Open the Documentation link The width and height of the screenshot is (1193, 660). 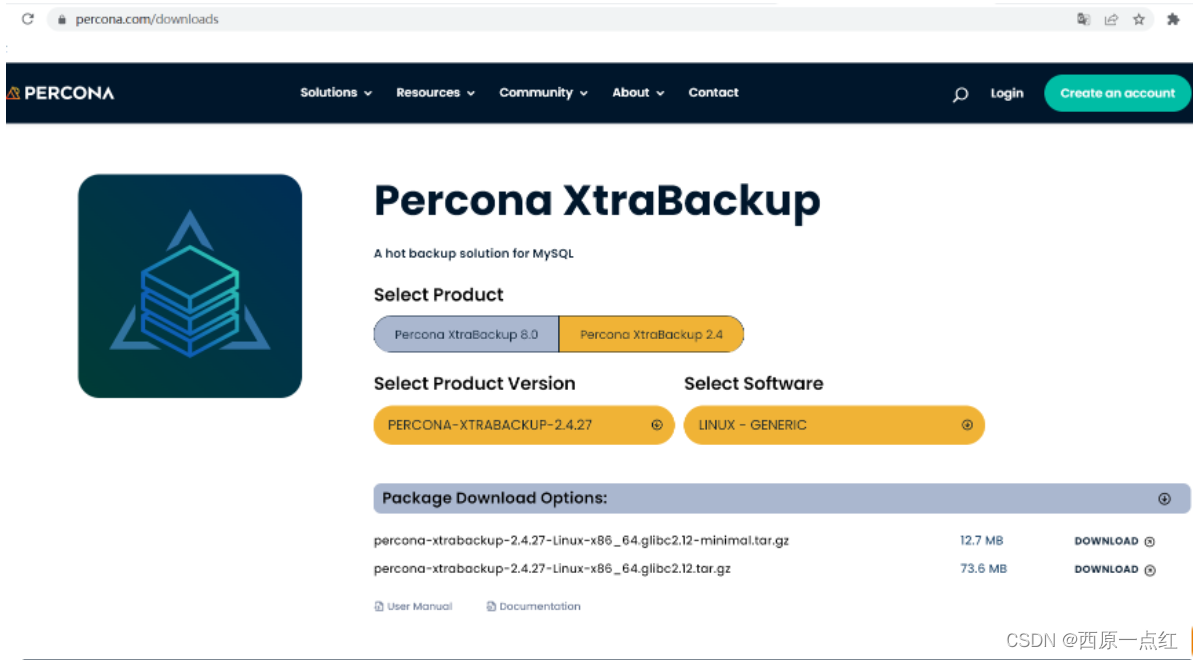click(x=539, y=607)
